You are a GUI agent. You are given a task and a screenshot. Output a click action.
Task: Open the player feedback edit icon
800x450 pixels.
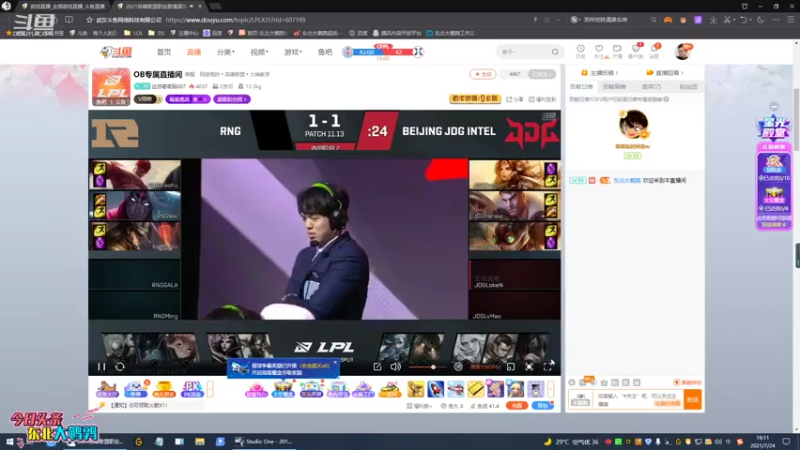pyautogui.click(x=377, y=366)
